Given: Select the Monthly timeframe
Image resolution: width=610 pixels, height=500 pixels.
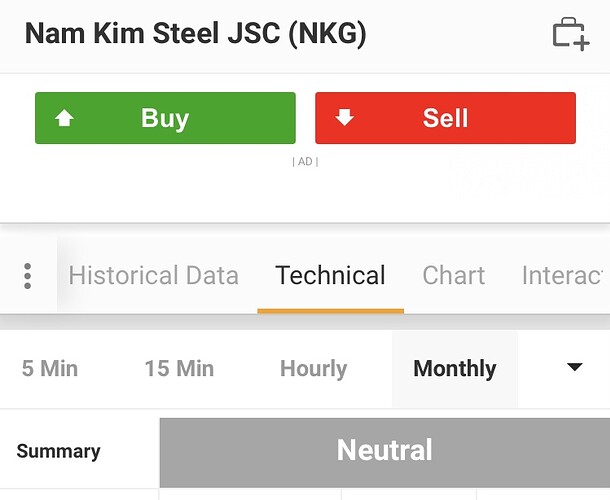Looking at the screenshot, I should (454, 369).
